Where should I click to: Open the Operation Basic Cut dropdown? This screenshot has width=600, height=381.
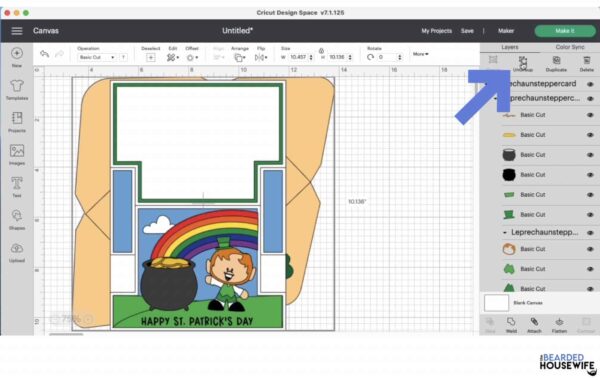[97, 57]
